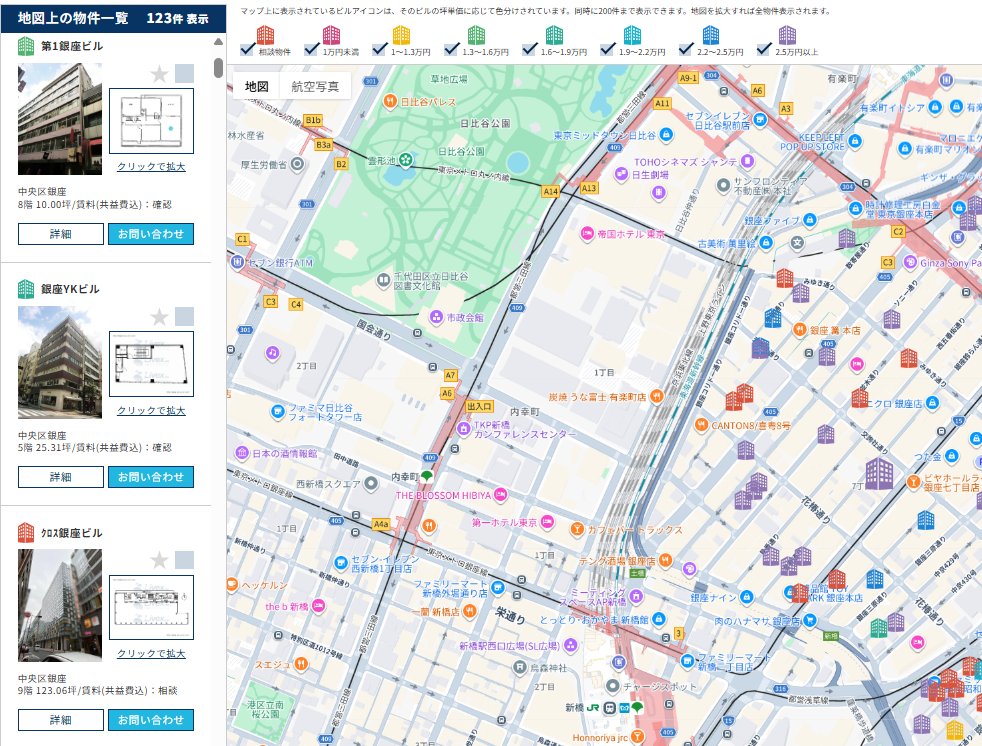
Task: Select the TOHOシネマズ シャンテ marker
Action: [x=747, y=162]
